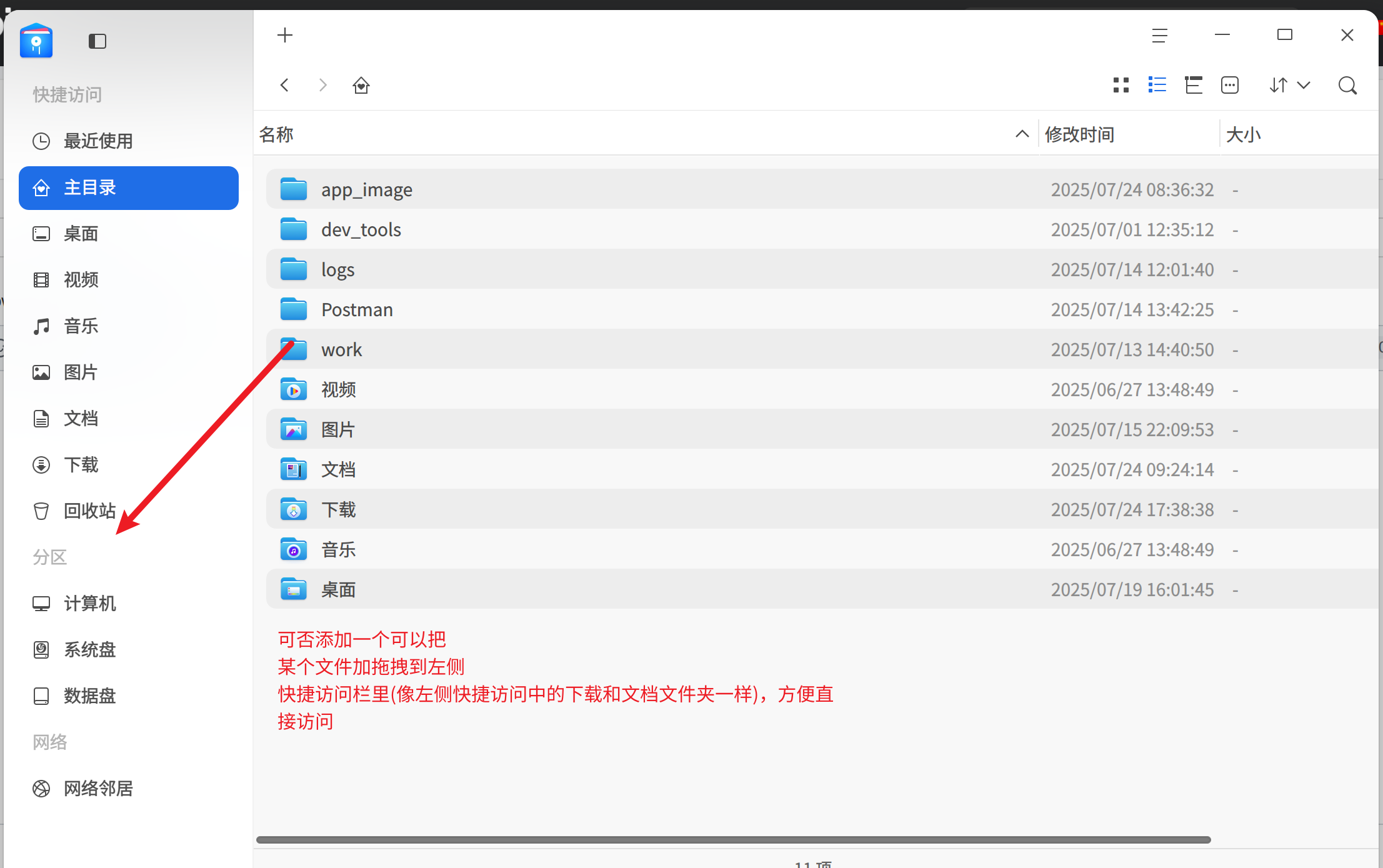Select the 下载 folder in file list

pyautogui.click(x=822, y=509)
